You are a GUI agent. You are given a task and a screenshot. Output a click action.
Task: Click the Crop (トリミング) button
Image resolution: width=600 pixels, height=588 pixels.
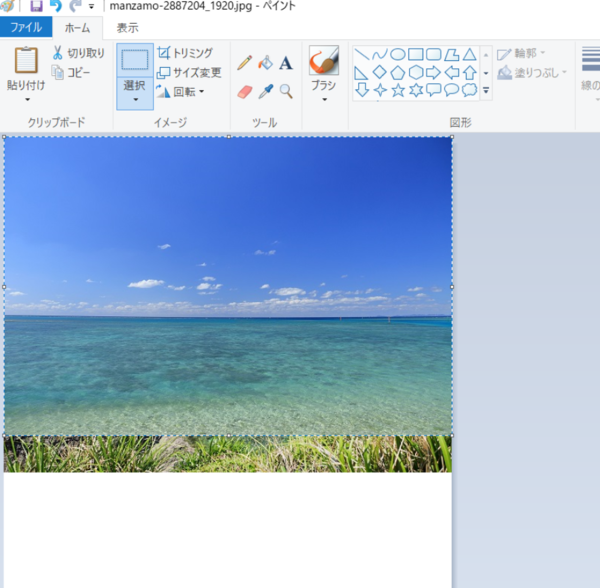pos(185,53)
